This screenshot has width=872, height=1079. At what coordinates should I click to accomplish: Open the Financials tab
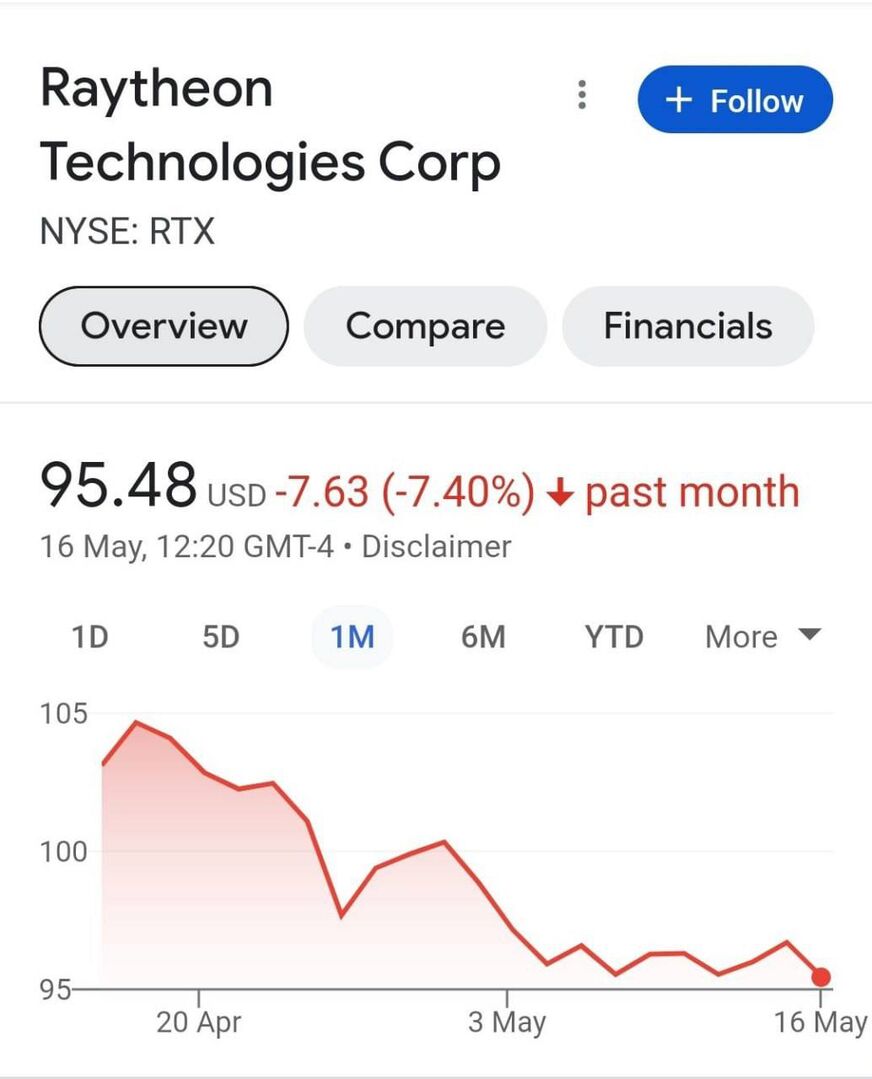(x=688, y=326)
